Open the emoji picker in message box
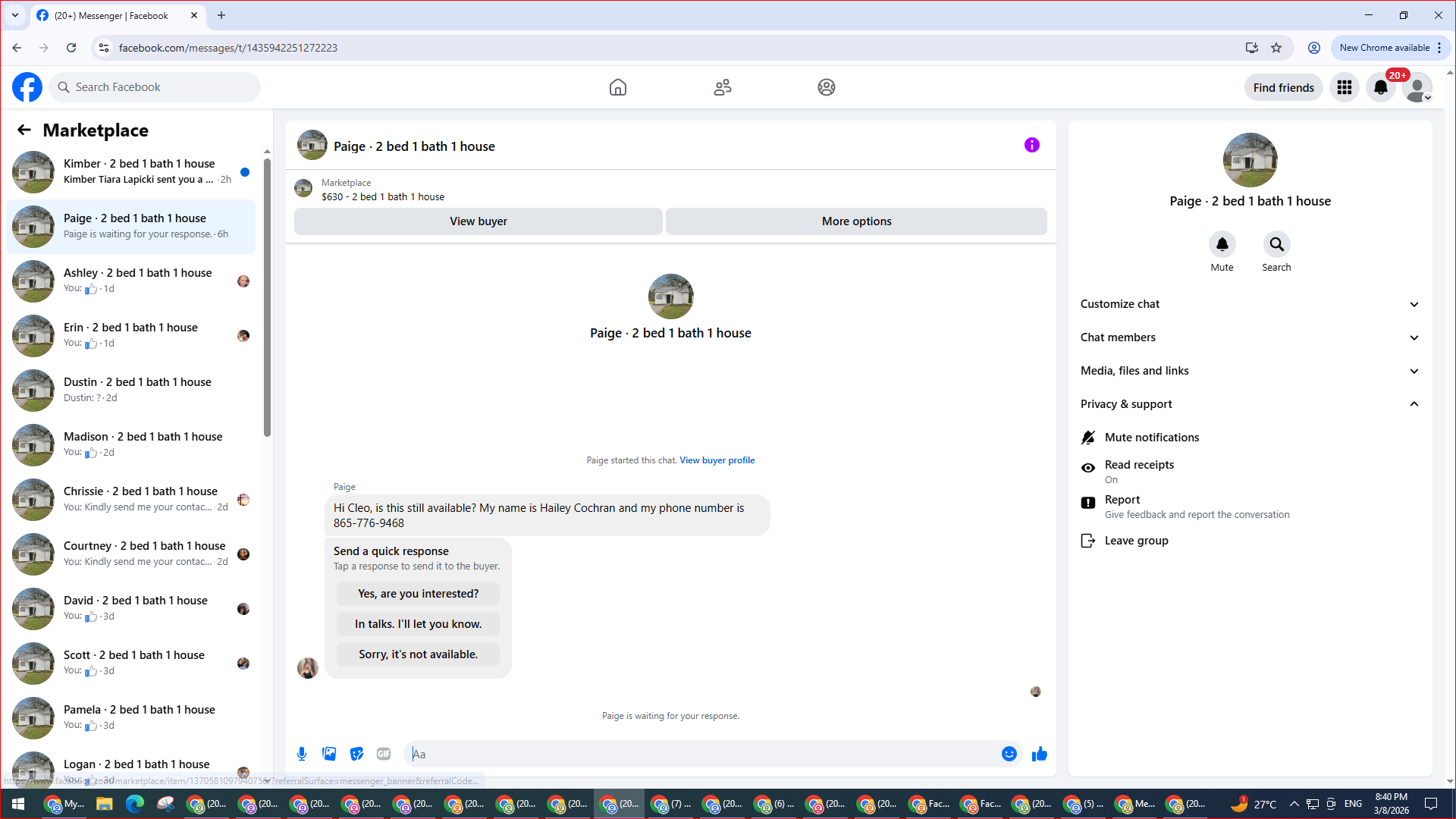The height and width of the screenshot is (819, 1456). click(1009, 754)
